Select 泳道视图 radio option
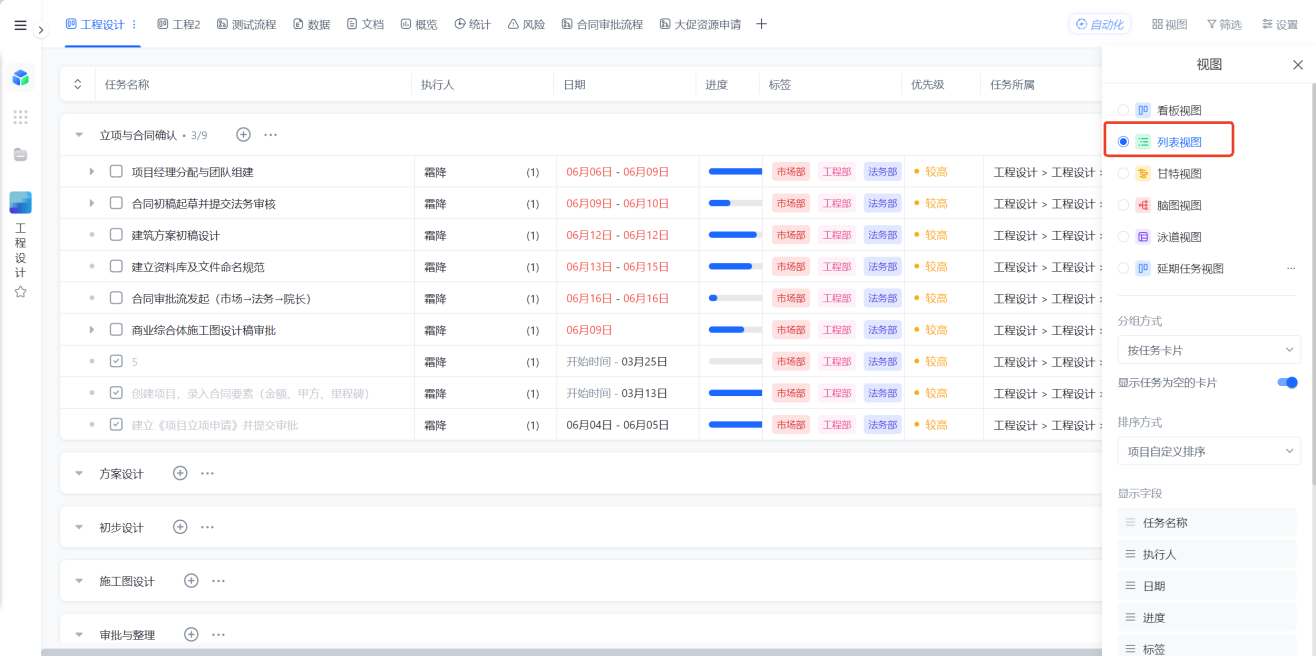This screenshot has width=1316, height=656. point(1124,237)
